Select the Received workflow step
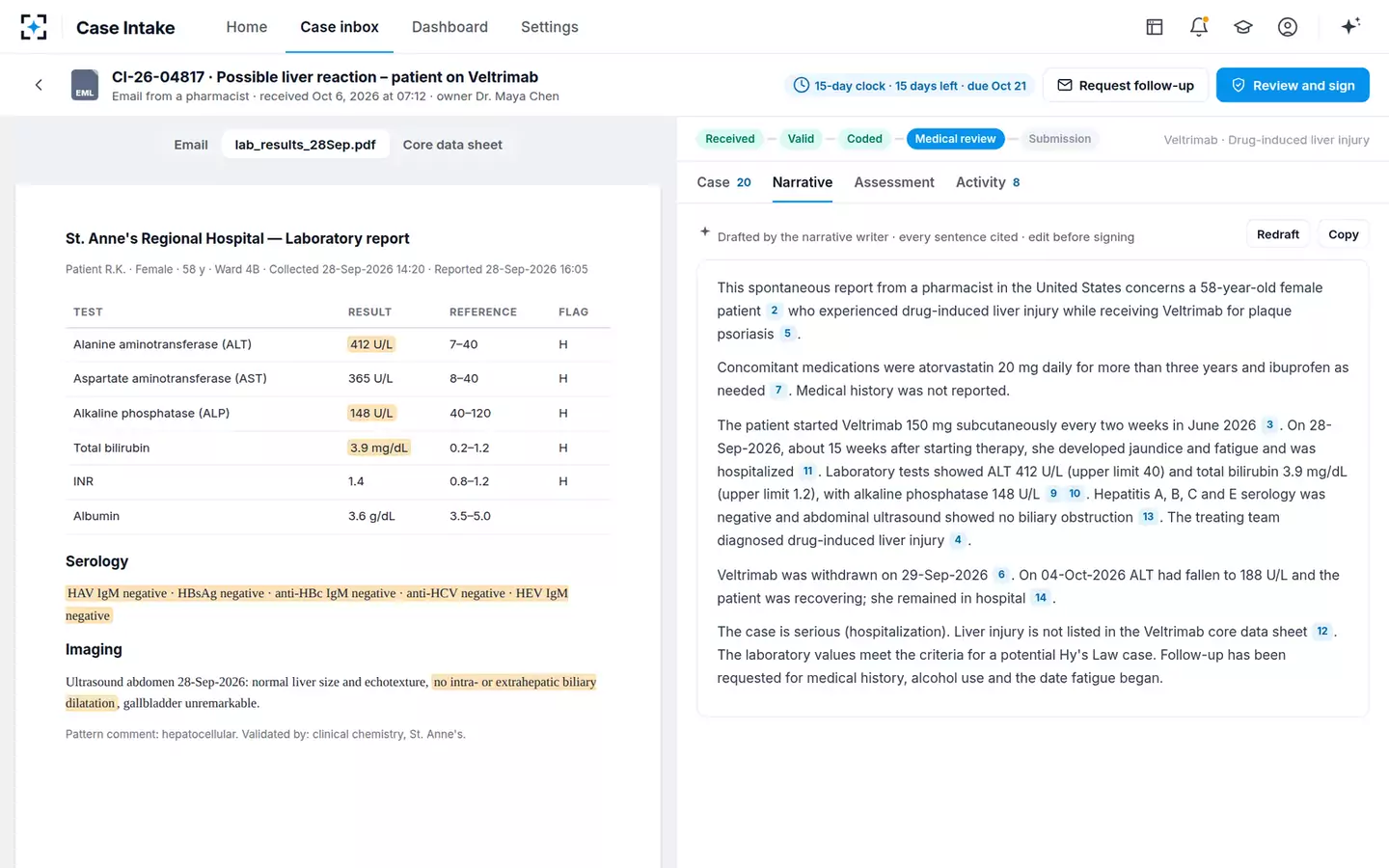The image size is (1389, 868). pyautogui.click(x=730, y=139)
